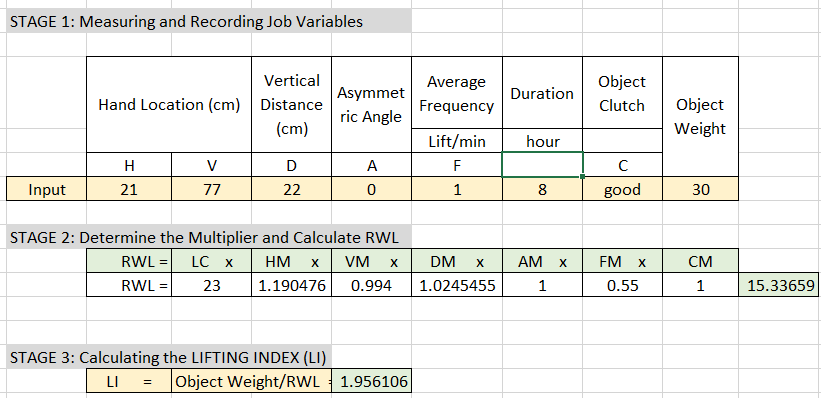Click the Asymmetric Angle header cell
The image size is (821, 398).
[371, 105]
